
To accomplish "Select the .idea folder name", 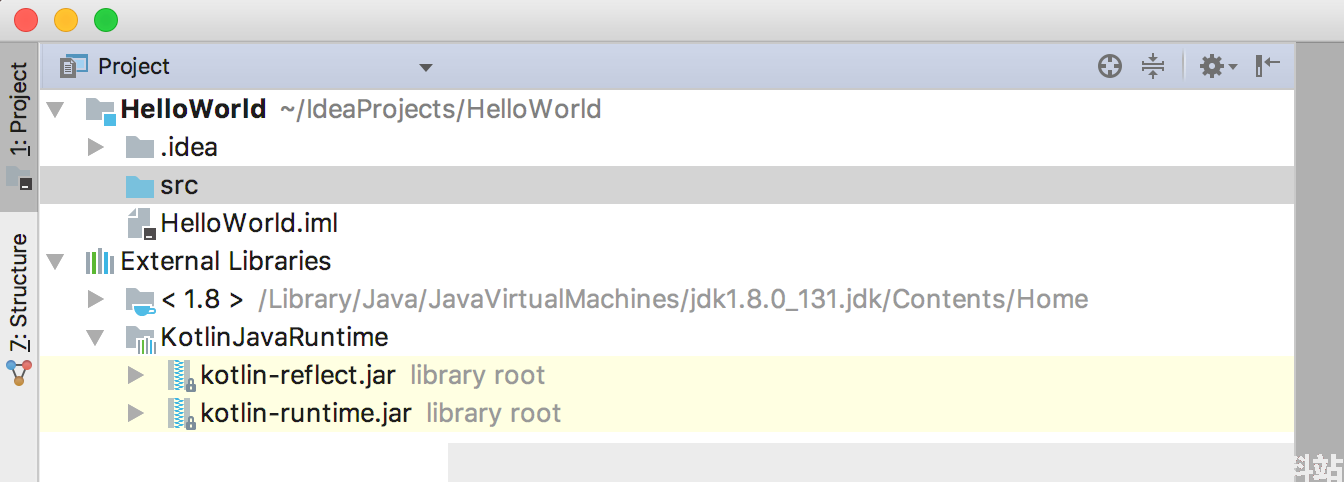I will (189, 148).
